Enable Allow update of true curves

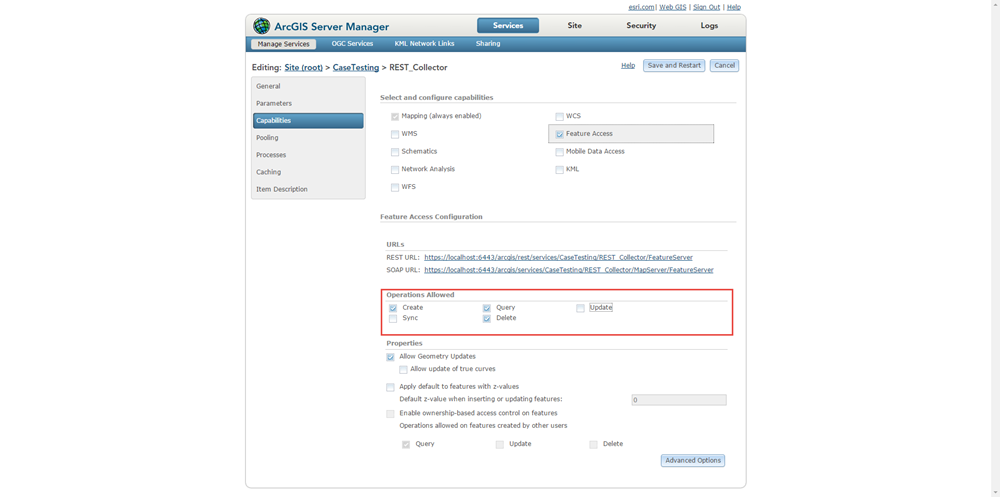[x=403, y=369]
